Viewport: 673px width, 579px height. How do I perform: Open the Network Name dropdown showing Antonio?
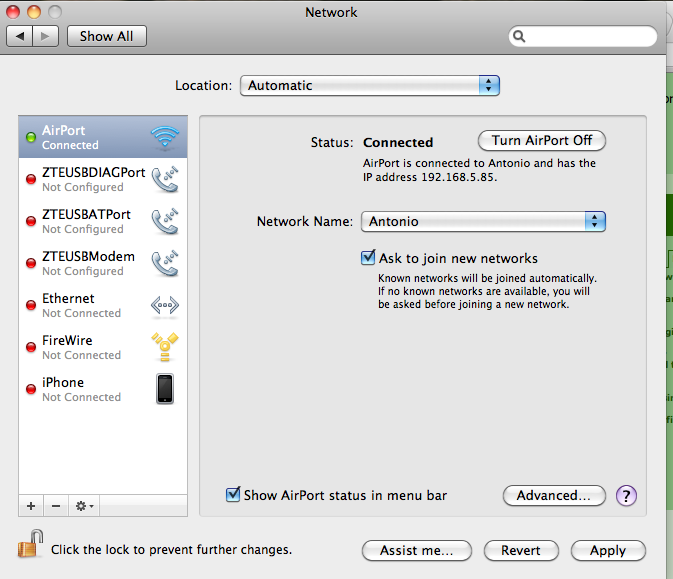coord(483,221)
